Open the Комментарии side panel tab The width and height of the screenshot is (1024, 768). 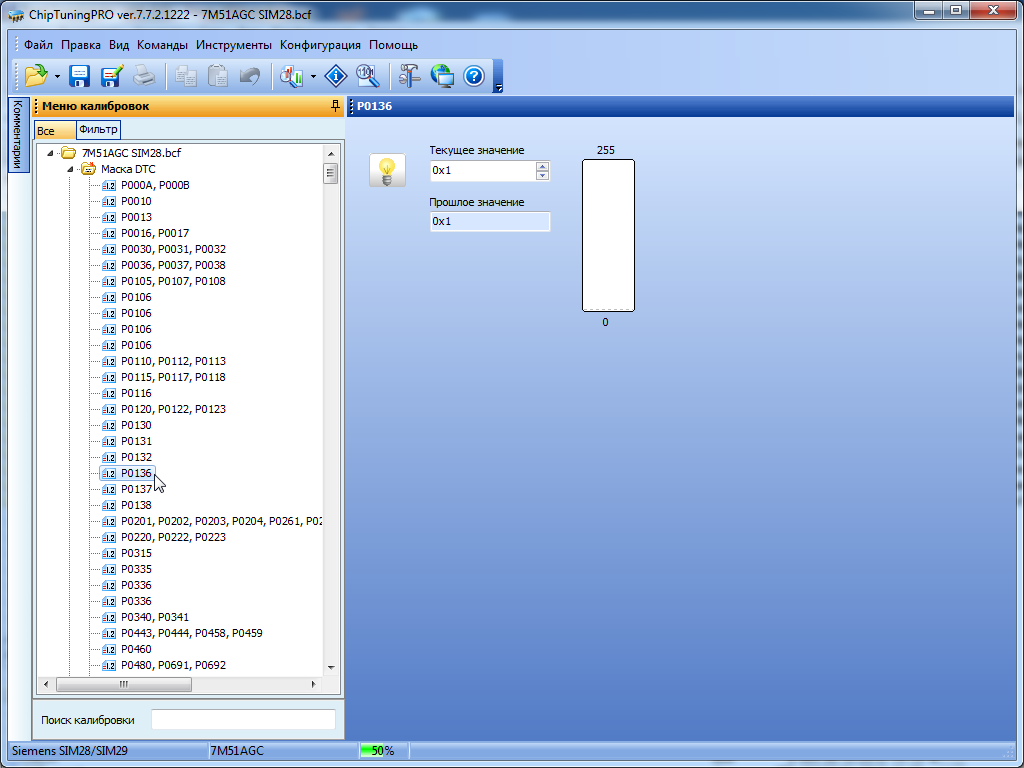[x=17, y=135]
